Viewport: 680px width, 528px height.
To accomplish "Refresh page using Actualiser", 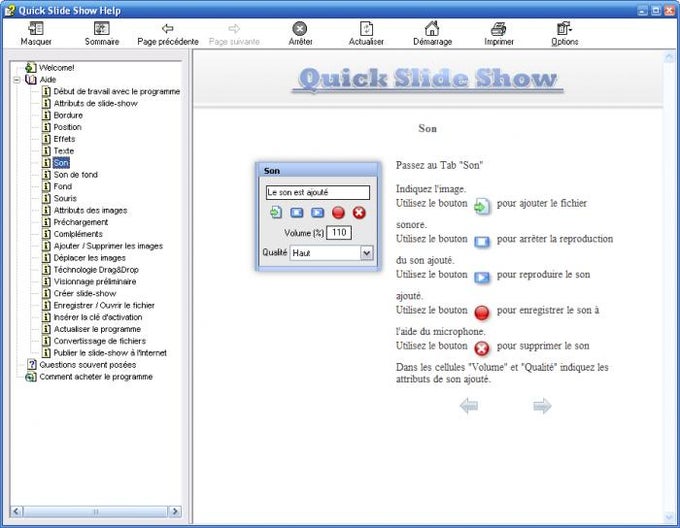I will (x=366, y=34).
